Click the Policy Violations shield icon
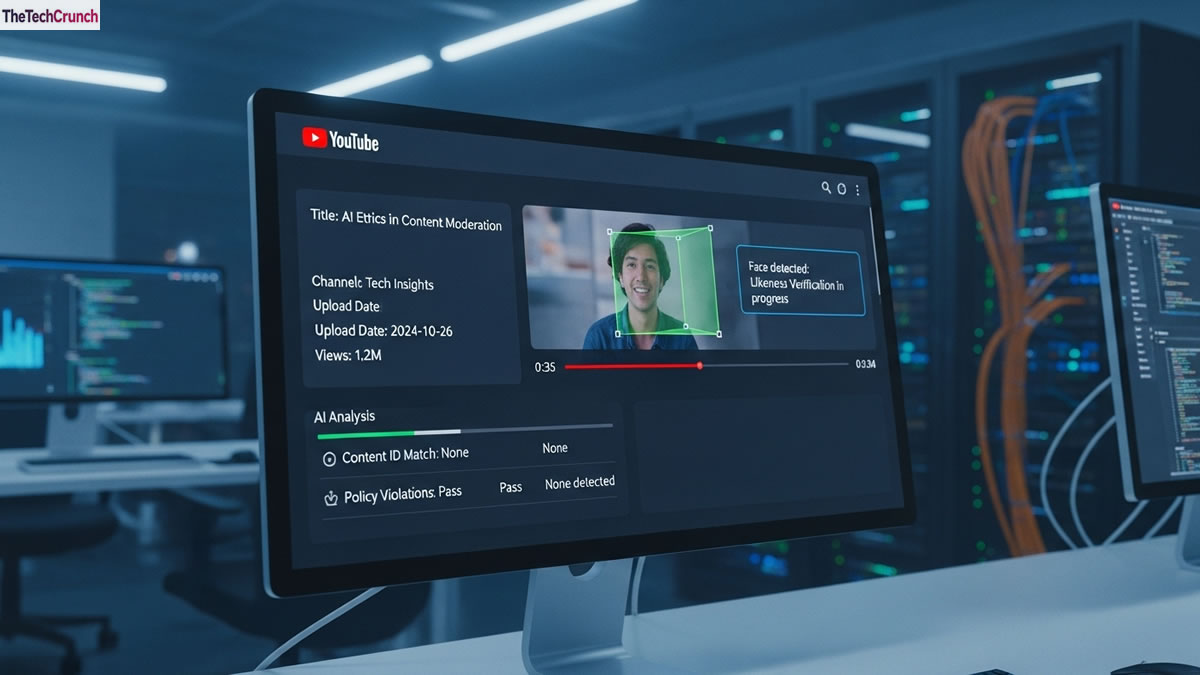The height and width of the screenshot is (675, 1200). click(330, 494)
